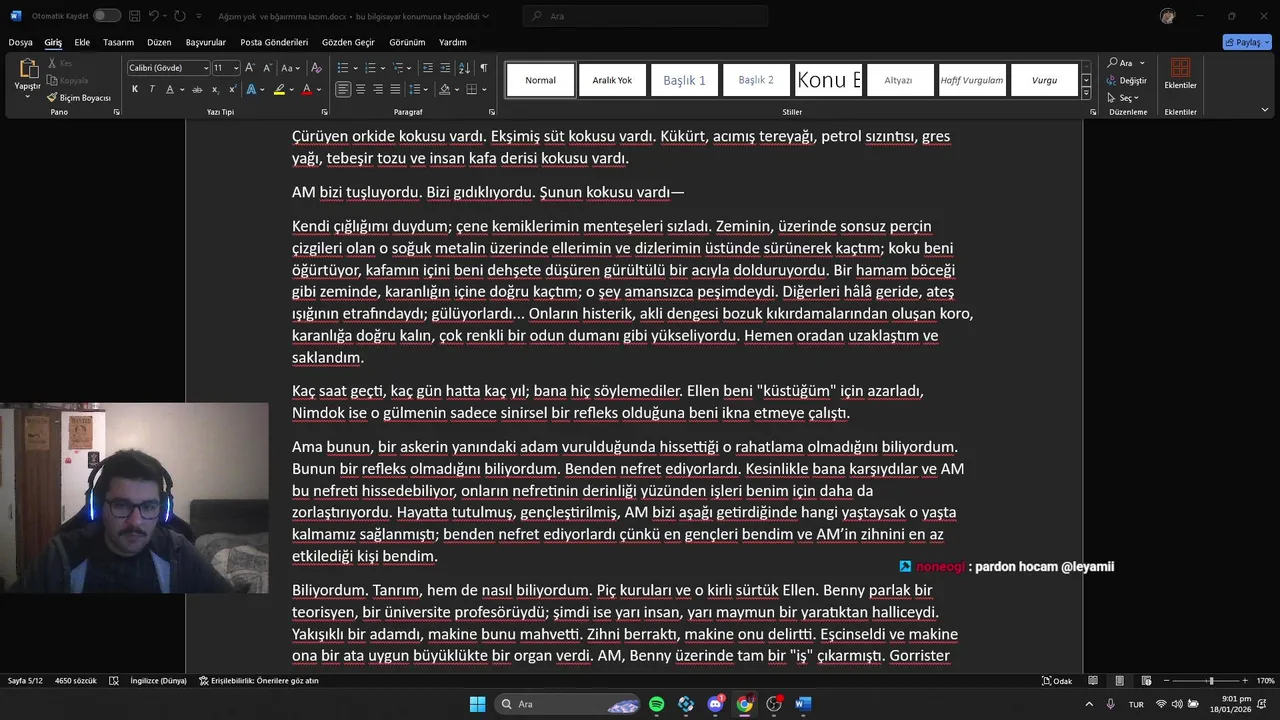Viewport: 1280px width, 720px height.
Task: Switch to the Görünüm tab
Action: pos(407,42)
